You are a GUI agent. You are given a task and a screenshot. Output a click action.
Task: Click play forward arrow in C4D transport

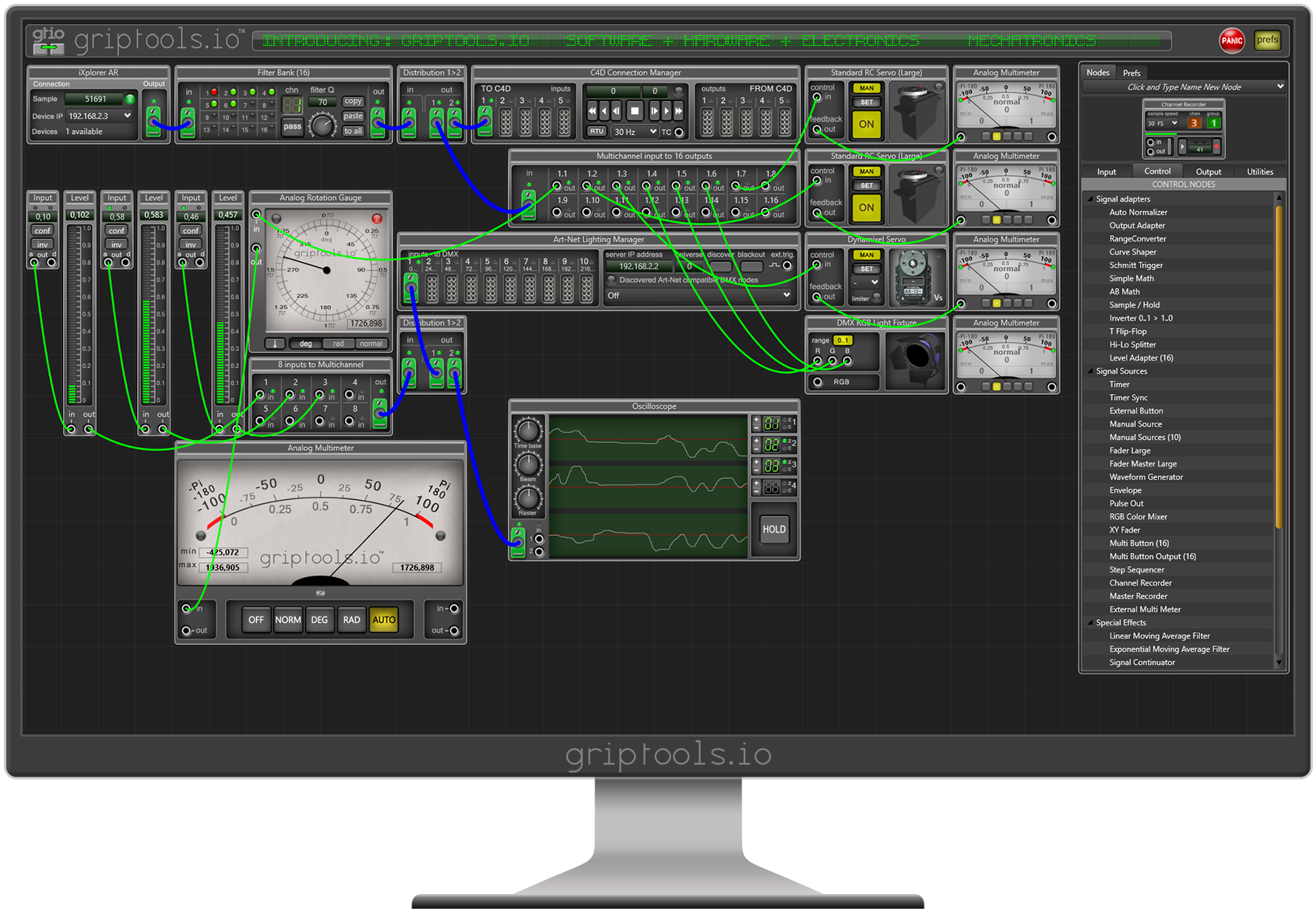click(666, 111)
